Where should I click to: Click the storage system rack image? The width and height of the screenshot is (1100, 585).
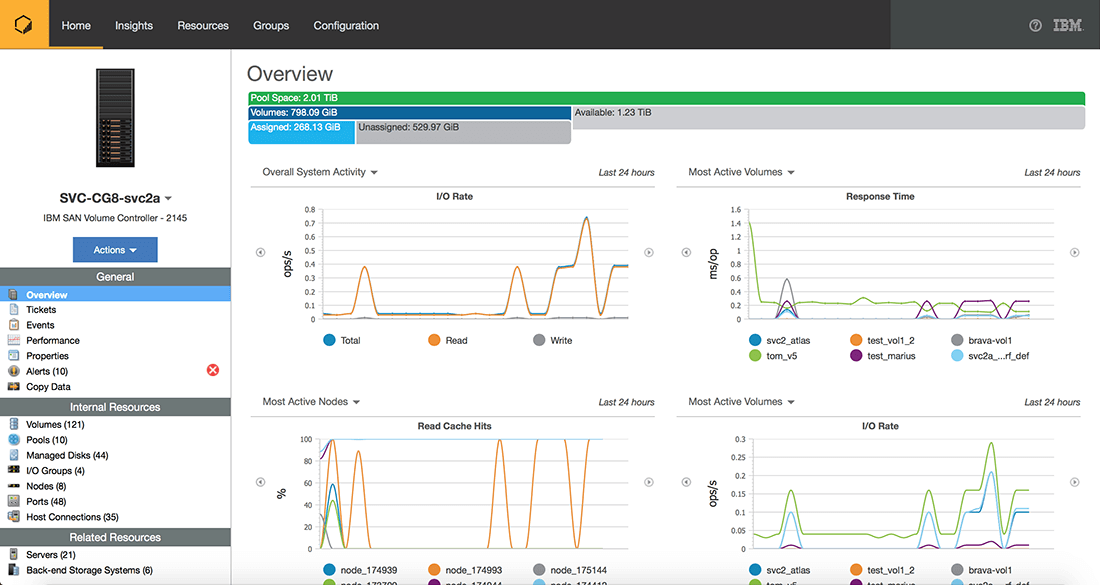(115, 118)
